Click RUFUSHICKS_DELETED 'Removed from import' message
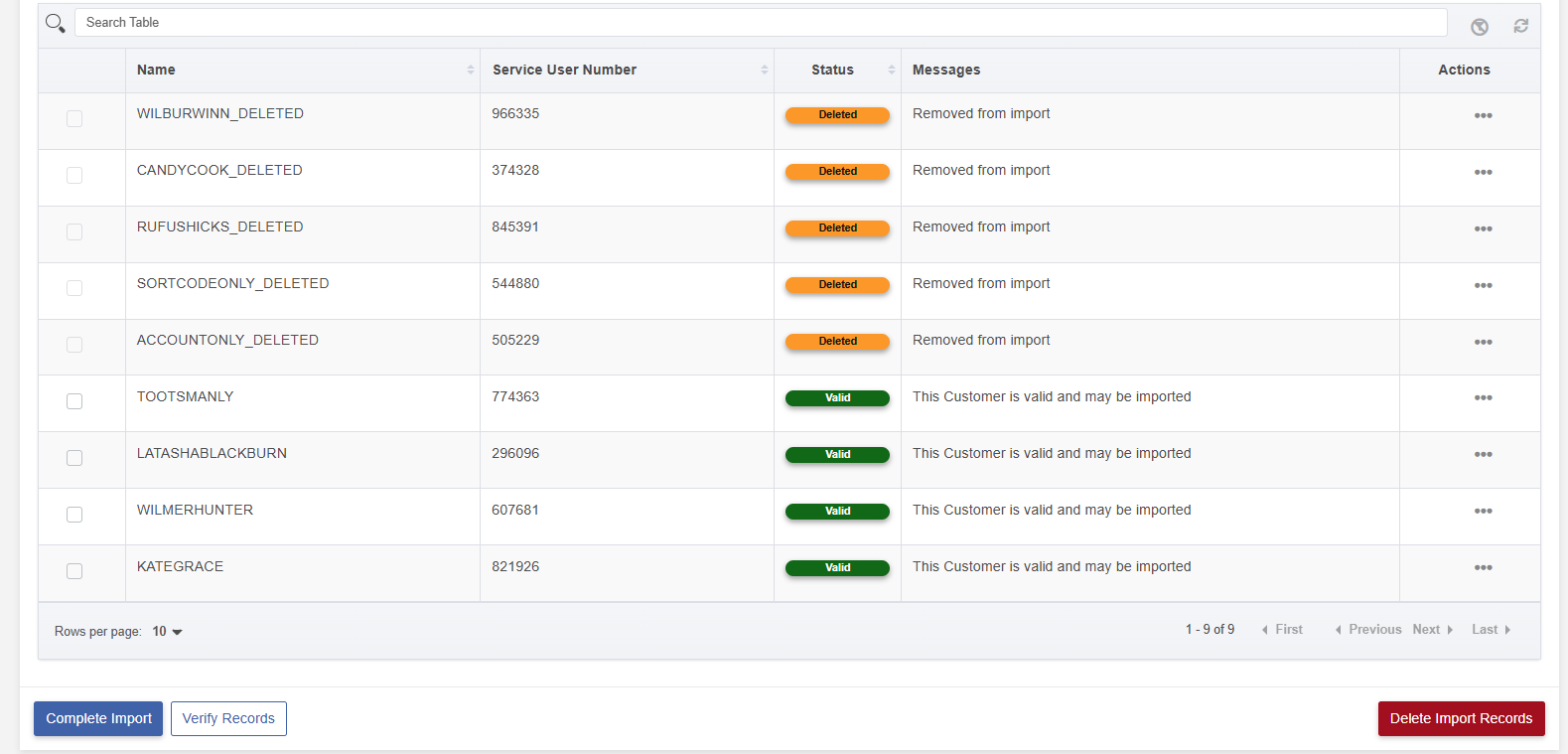 [981, 226]
